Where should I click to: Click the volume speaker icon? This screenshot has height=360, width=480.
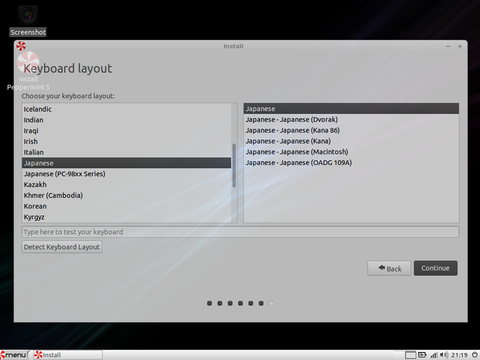pos(444,355)
